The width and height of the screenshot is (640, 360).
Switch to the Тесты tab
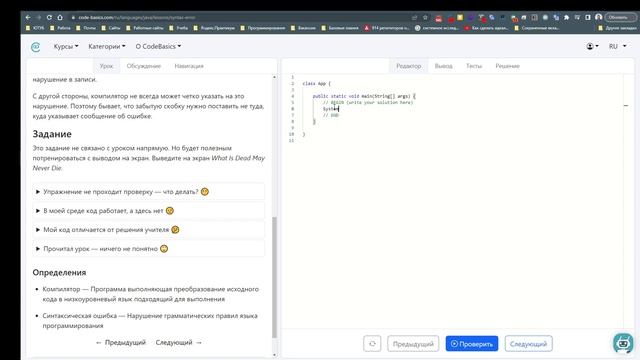[x=474, y=66]
